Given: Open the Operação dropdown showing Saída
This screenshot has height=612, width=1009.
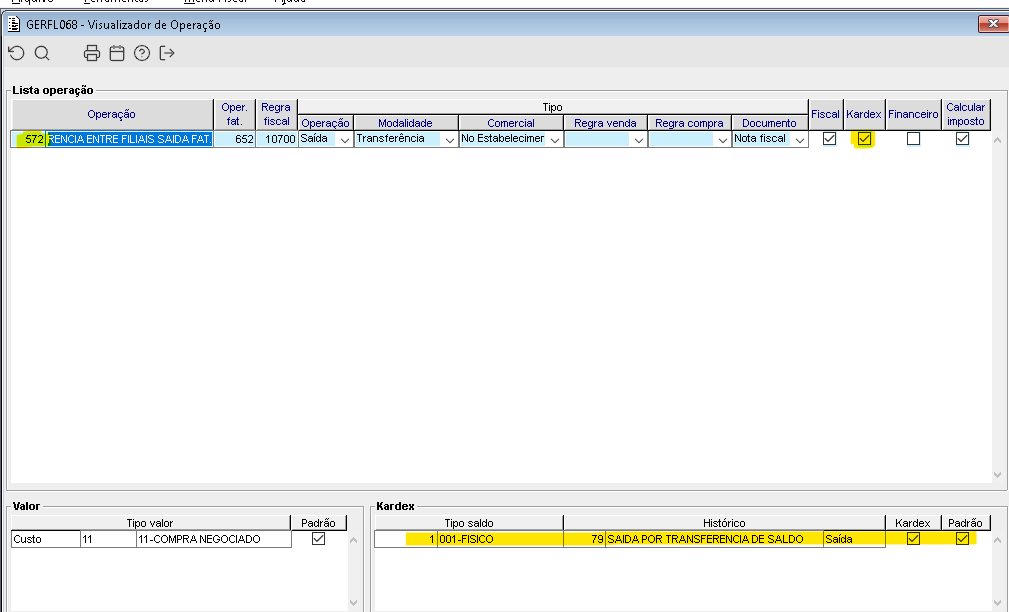Looking at the screenshot, I should 345,140.
